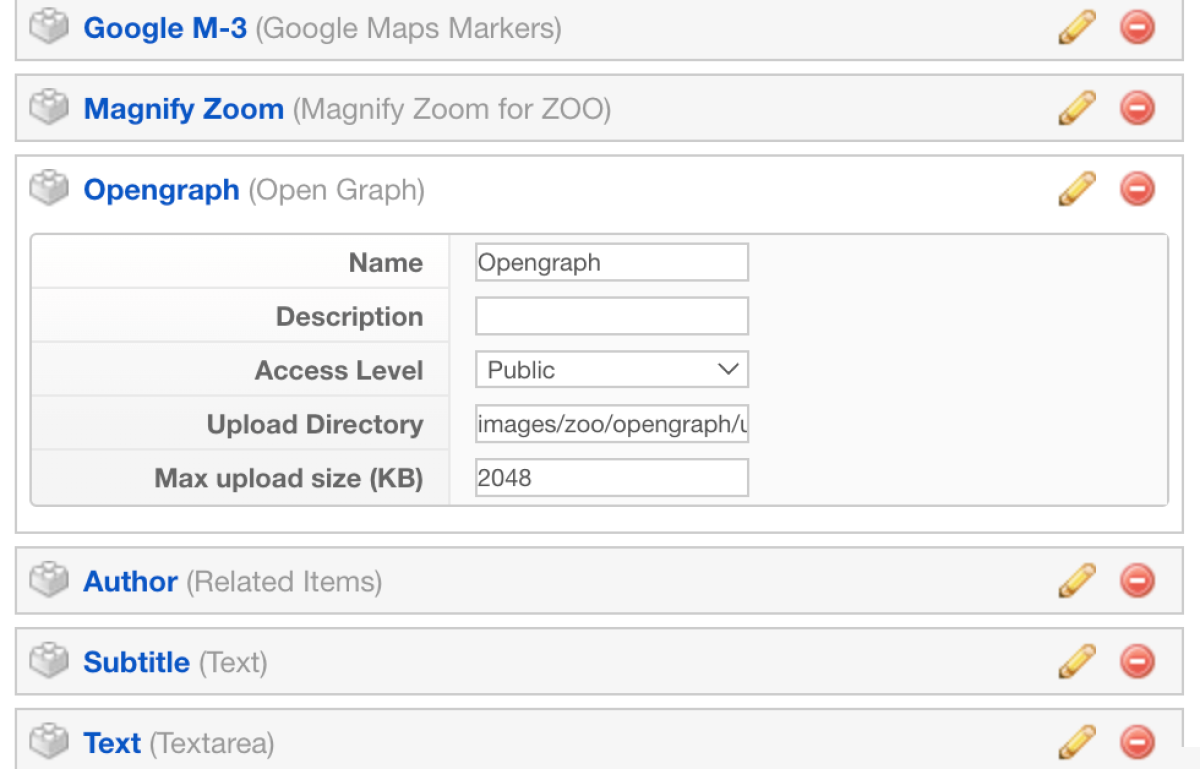1200x769 pixels.
Task: Edit the Opengraph element via pencil icon
Action: point(1076,189)
